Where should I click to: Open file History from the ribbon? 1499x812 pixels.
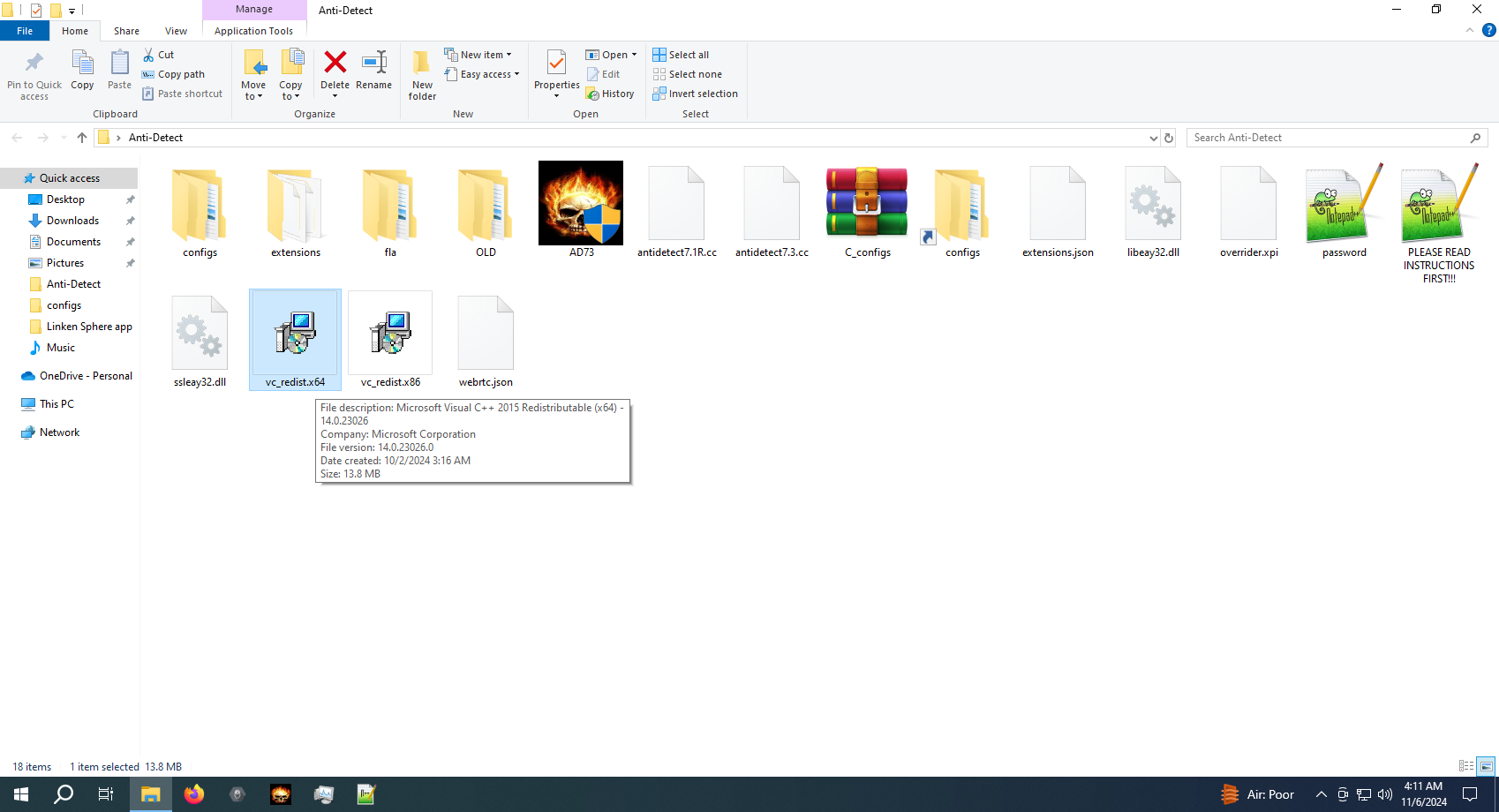(611, 94)
